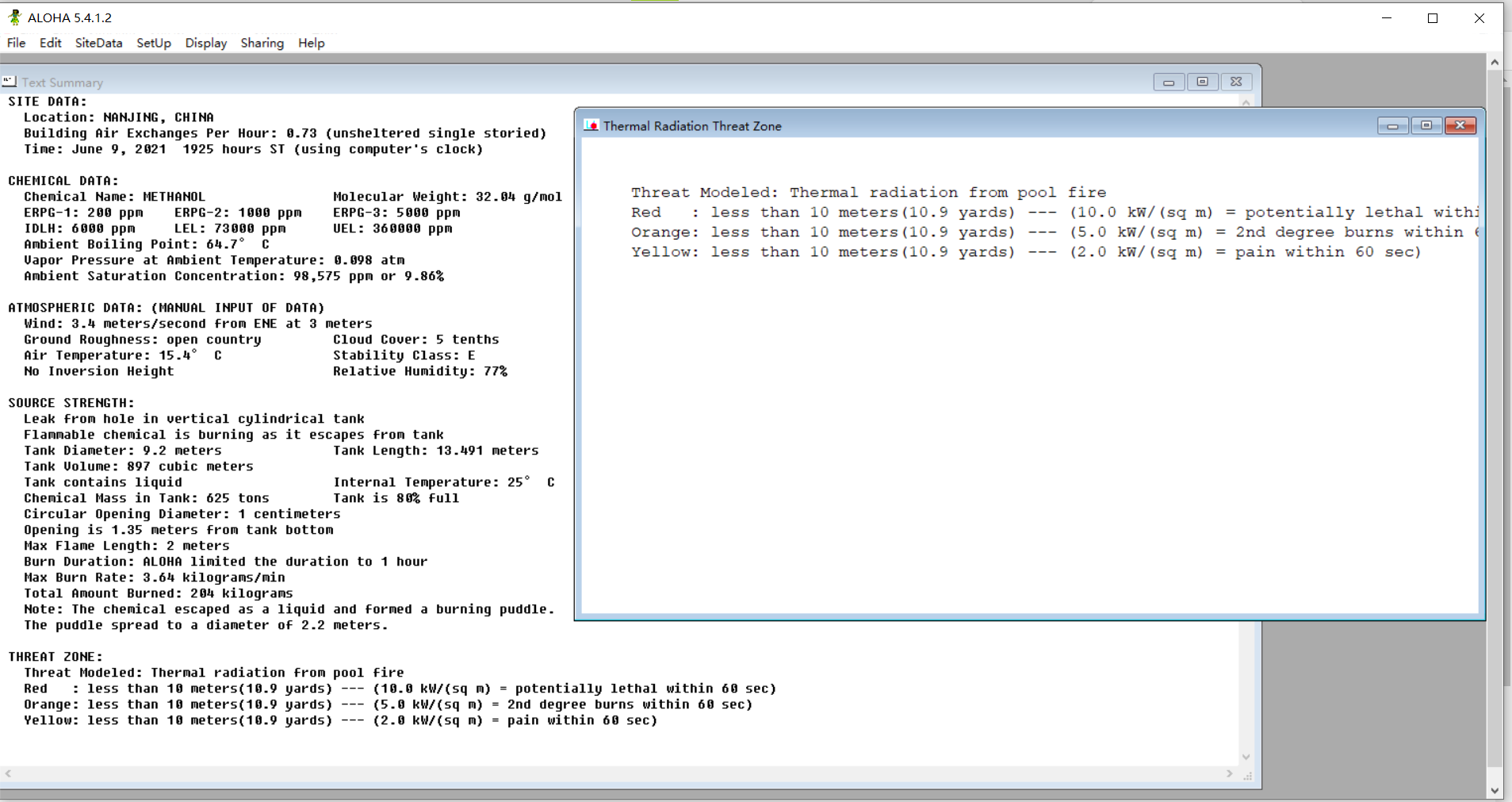Click 'Chemical Mass in Tank: 625 tons'

[x=147, y=498]
